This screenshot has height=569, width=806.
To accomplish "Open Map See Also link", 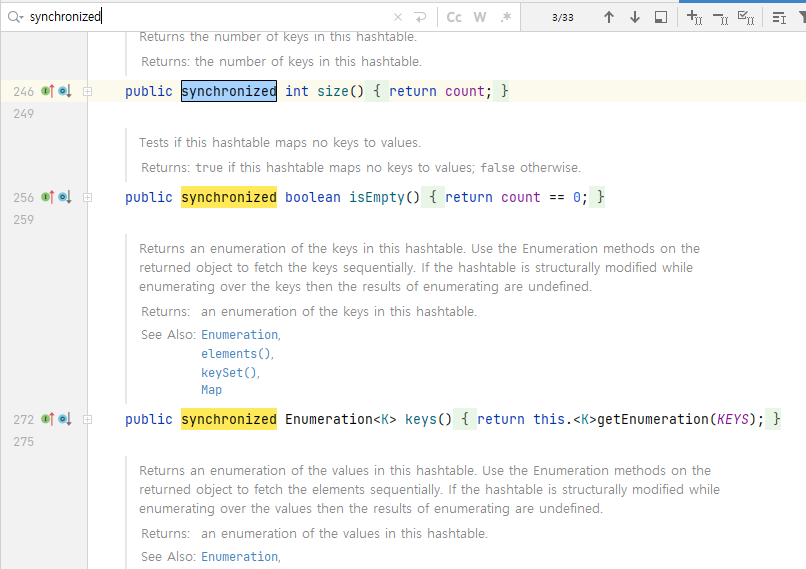I will click(211, 390).
